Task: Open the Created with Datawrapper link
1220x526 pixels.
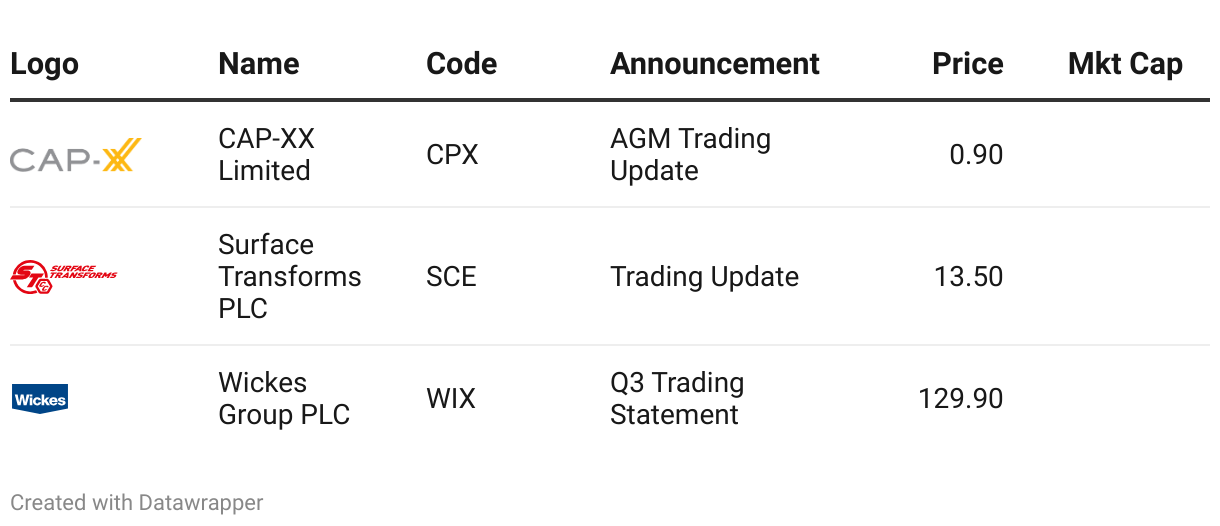Action: 137,502
